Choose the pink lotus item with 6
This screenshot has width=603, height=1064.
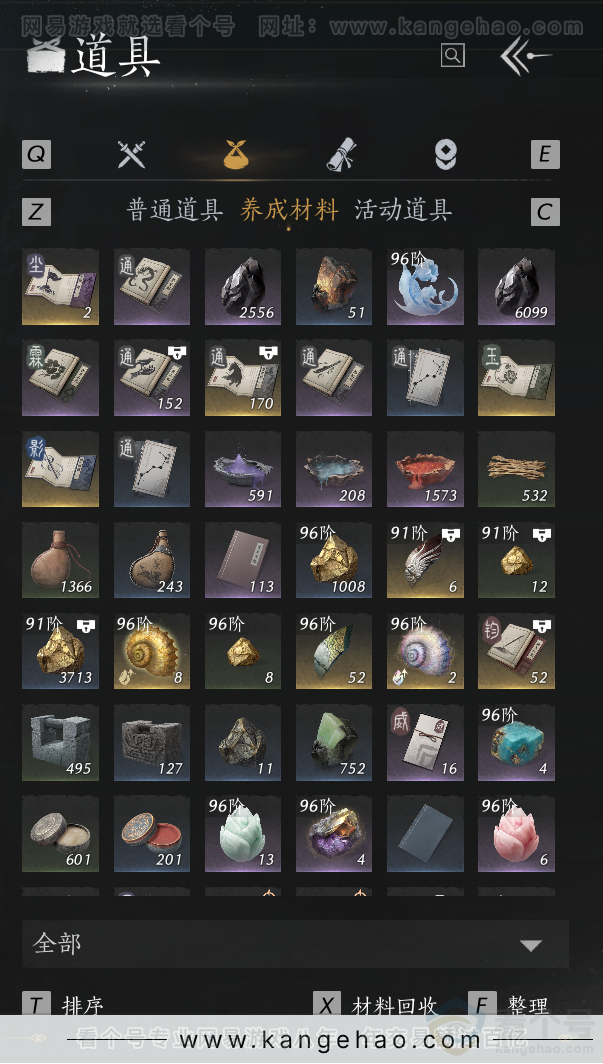pyautogui.click(x=516, y=834)
